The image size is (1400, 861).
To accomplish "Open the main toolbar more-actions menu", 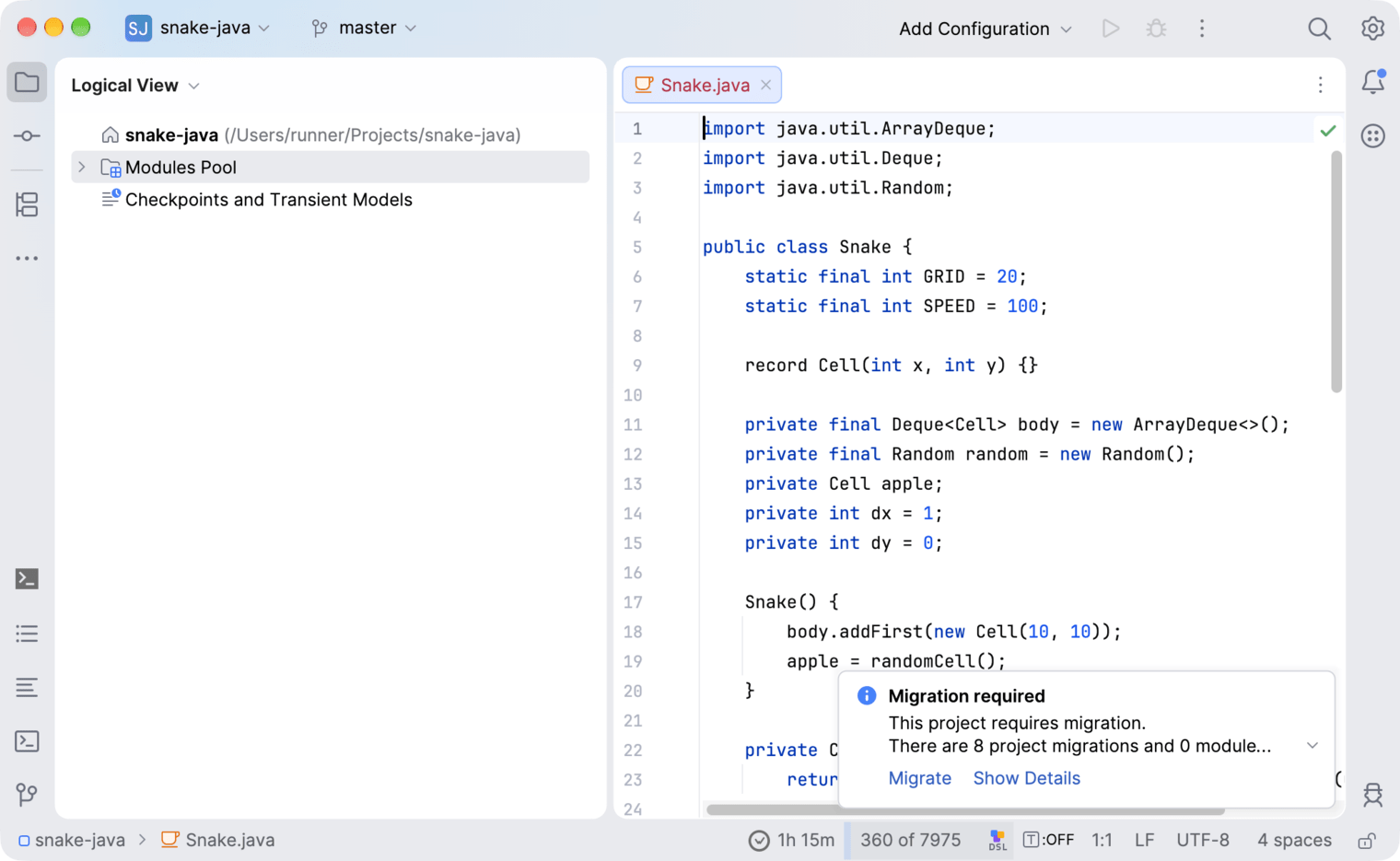I will point(1202,29).
